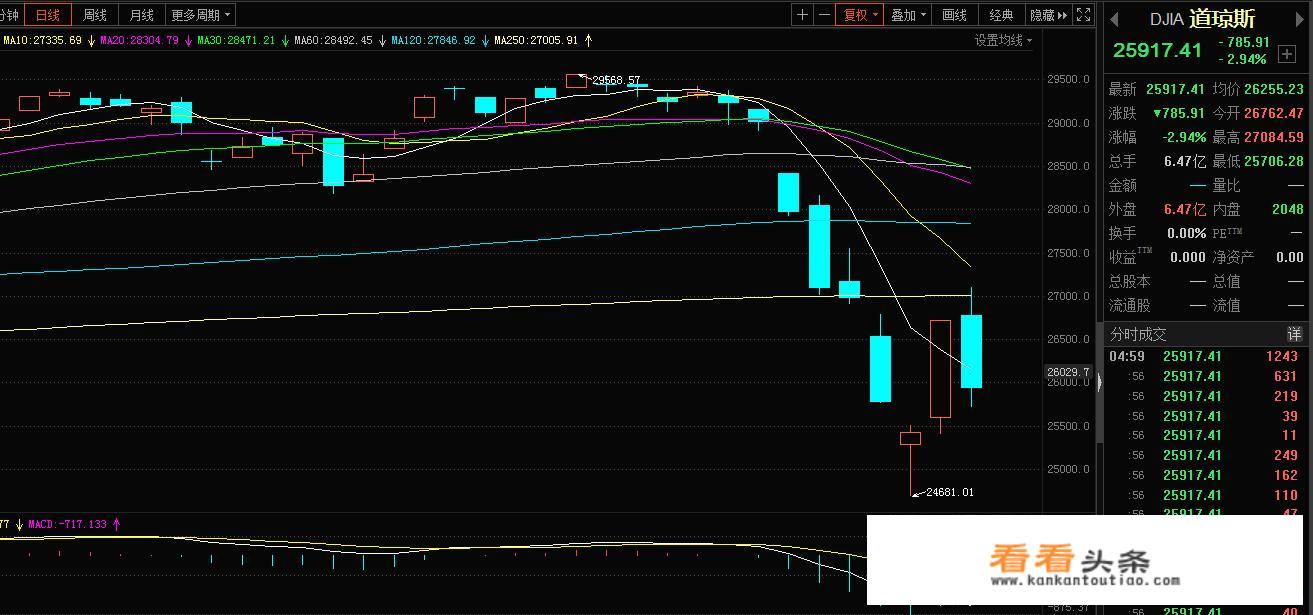Image resolution: width=1313 pixels, height=615 pixels.
Task: Expand 更多周期 period dropdown
Action: tap(201, 15)
